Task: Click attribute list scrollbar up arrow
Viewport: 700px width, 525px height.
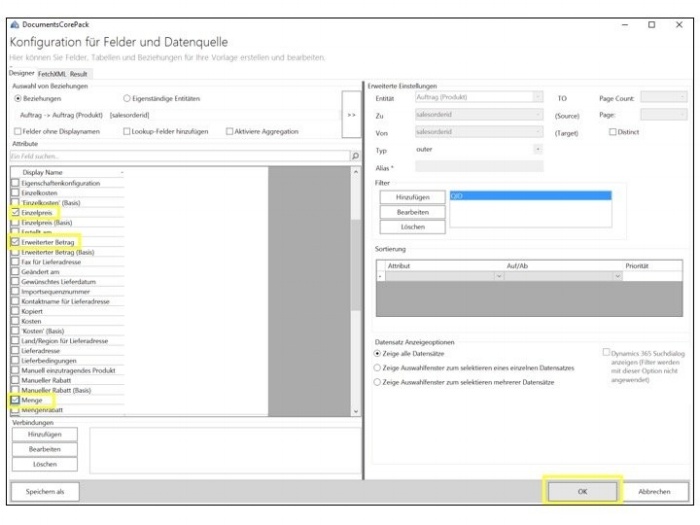Action: pyautogui.click(x=356, y=172)
